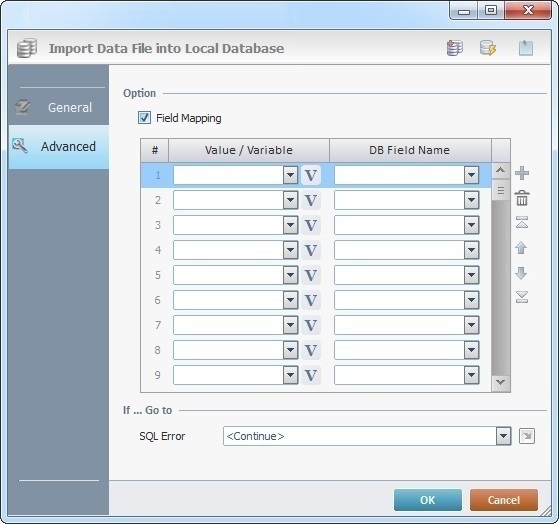559x524 pixels.
Task: Open the SQL Error dropdown
Action: pyautogui.click(x=503, y=436)
